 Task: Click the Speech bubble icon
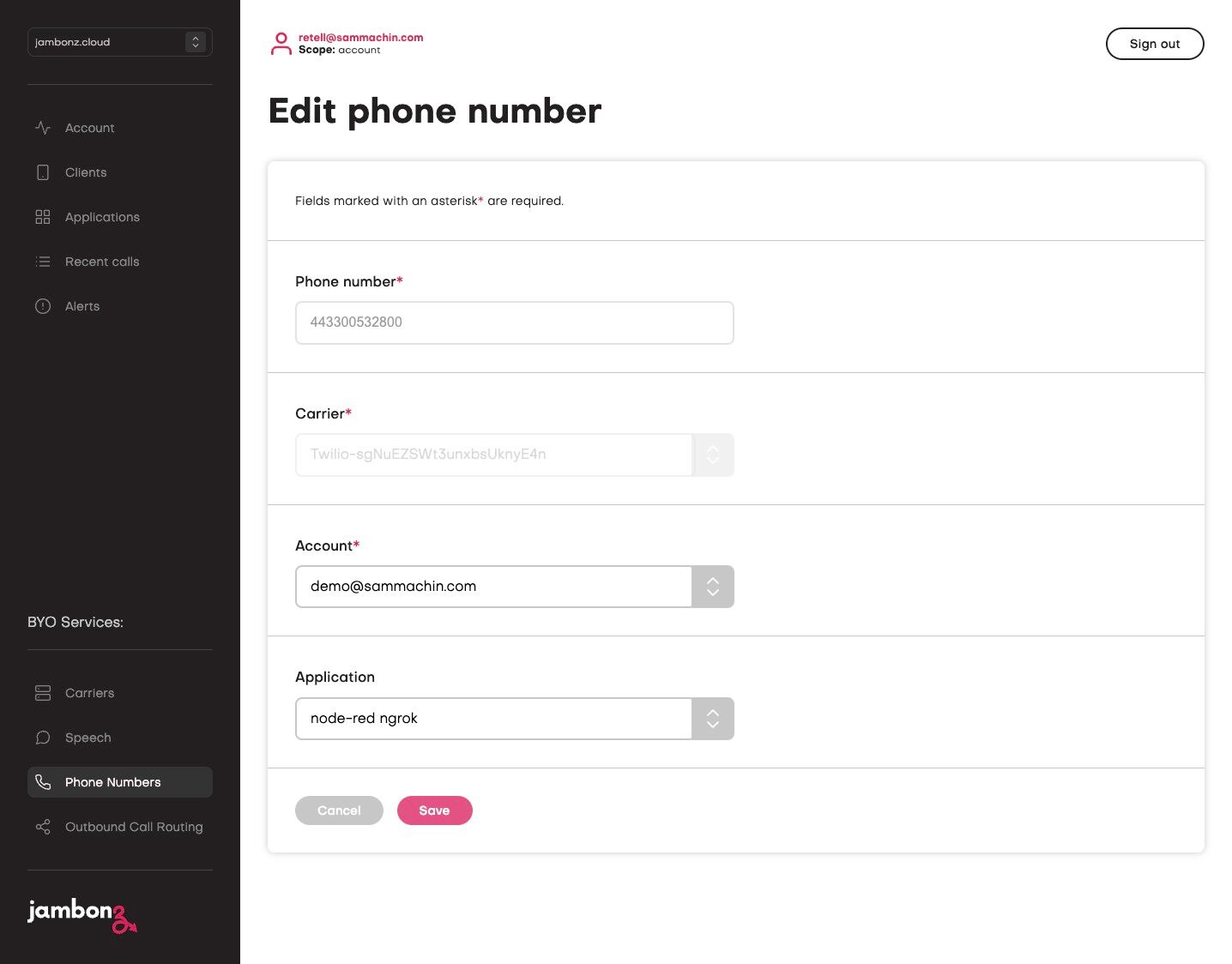pos(43,738)
